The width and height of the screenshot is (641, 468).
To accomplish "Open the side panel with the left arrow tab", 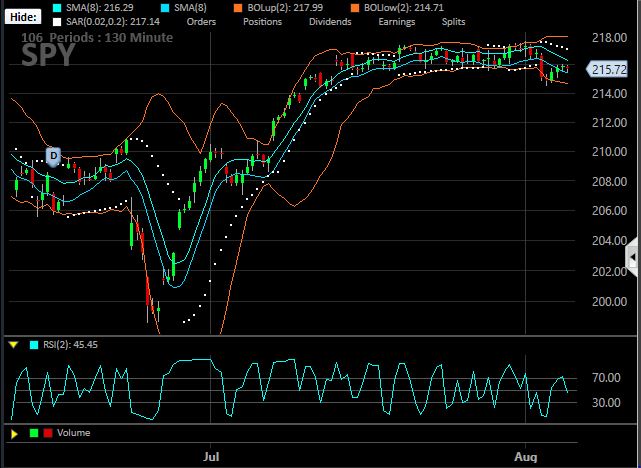I will 632,258.
